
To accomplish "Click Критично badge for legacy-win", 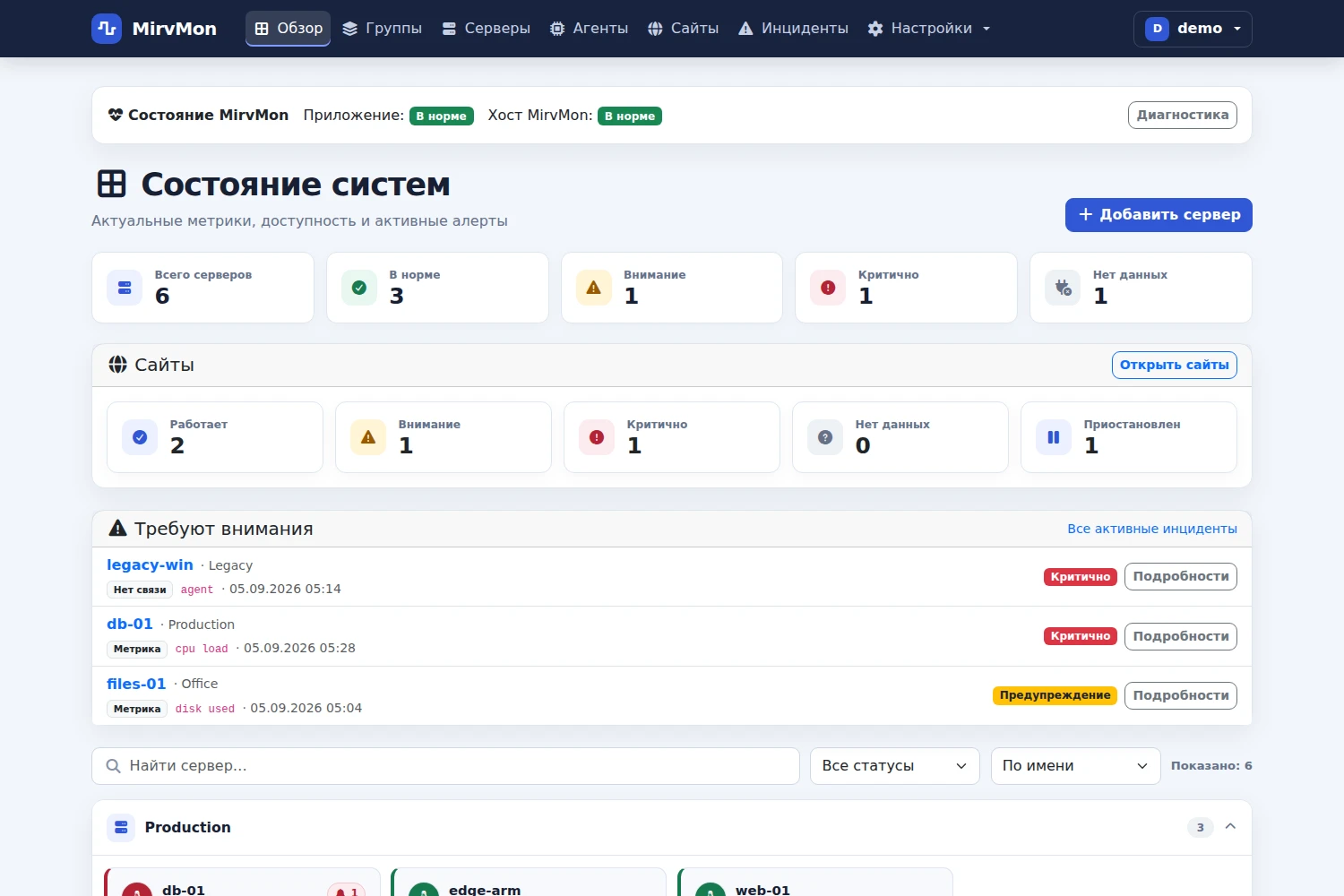I will 1081,577.
